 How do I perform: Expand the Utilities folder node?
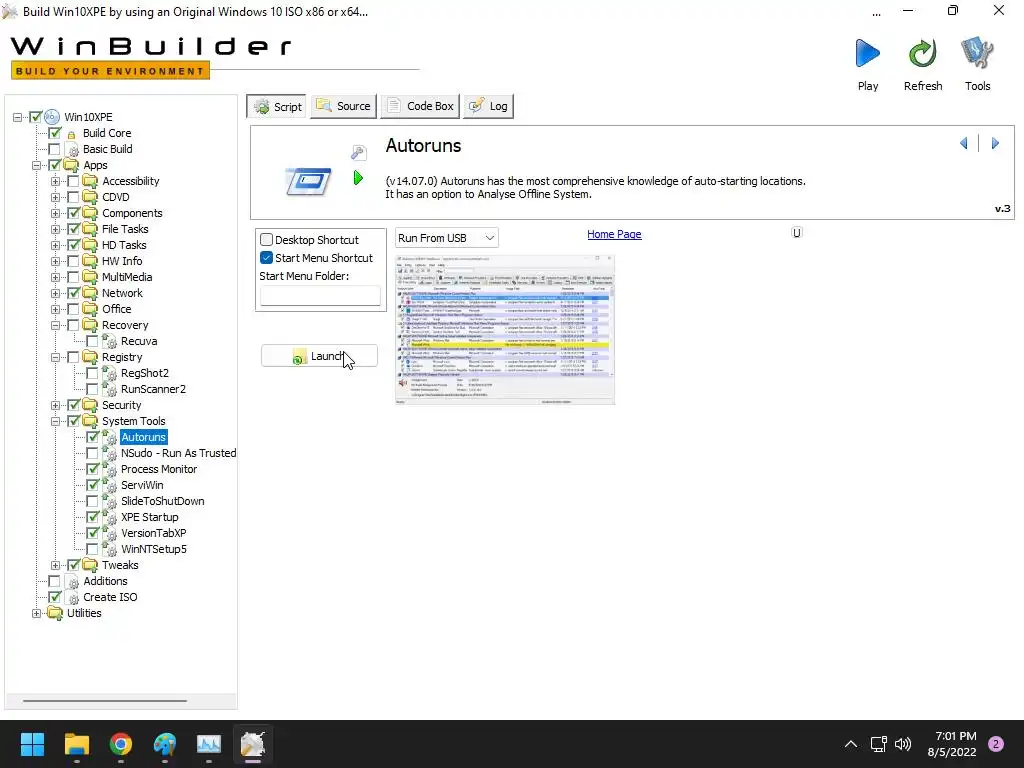click(x=36, y=613)
